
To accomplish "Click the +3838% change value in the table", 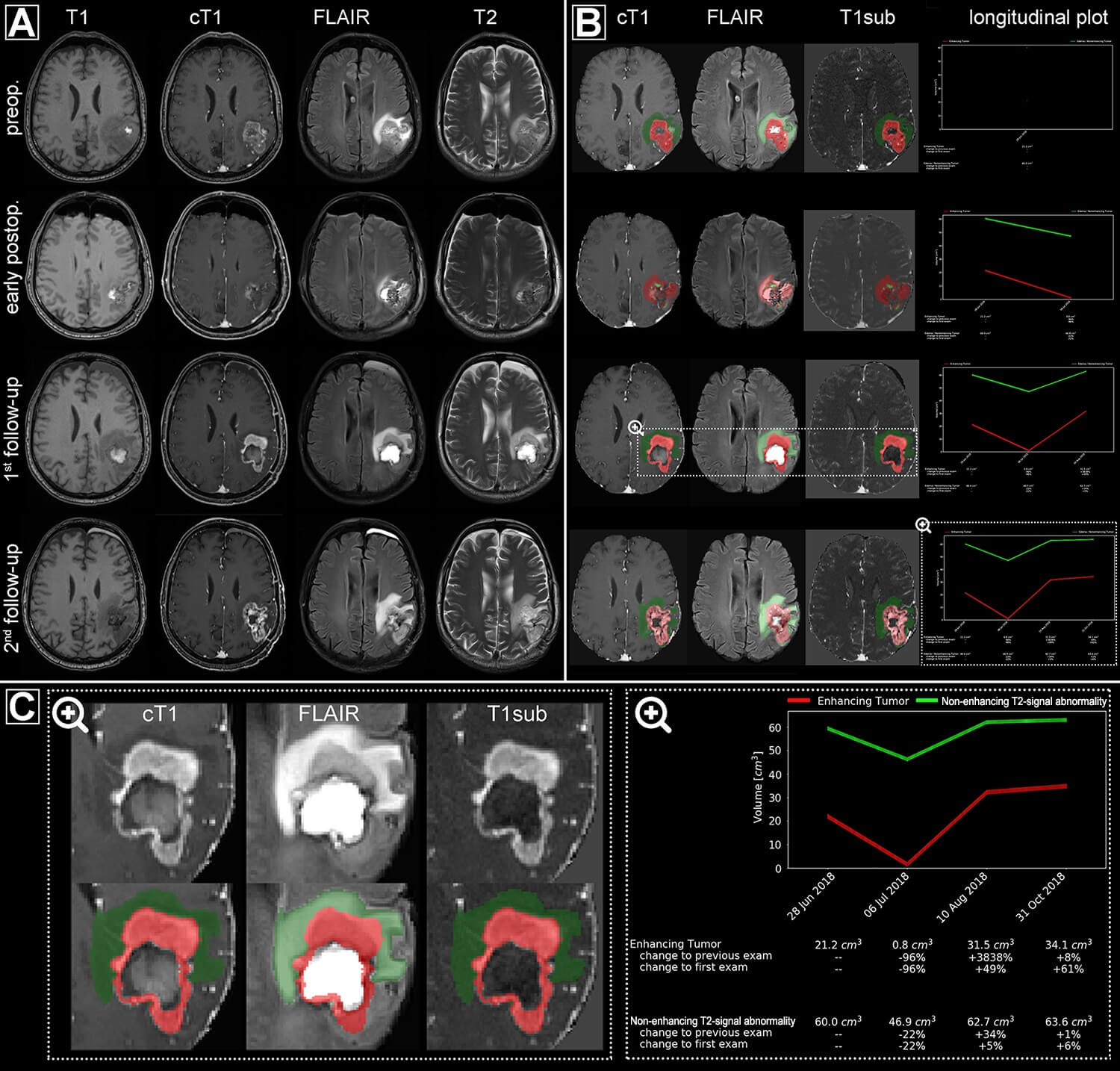I will click(x=990, y=957).
